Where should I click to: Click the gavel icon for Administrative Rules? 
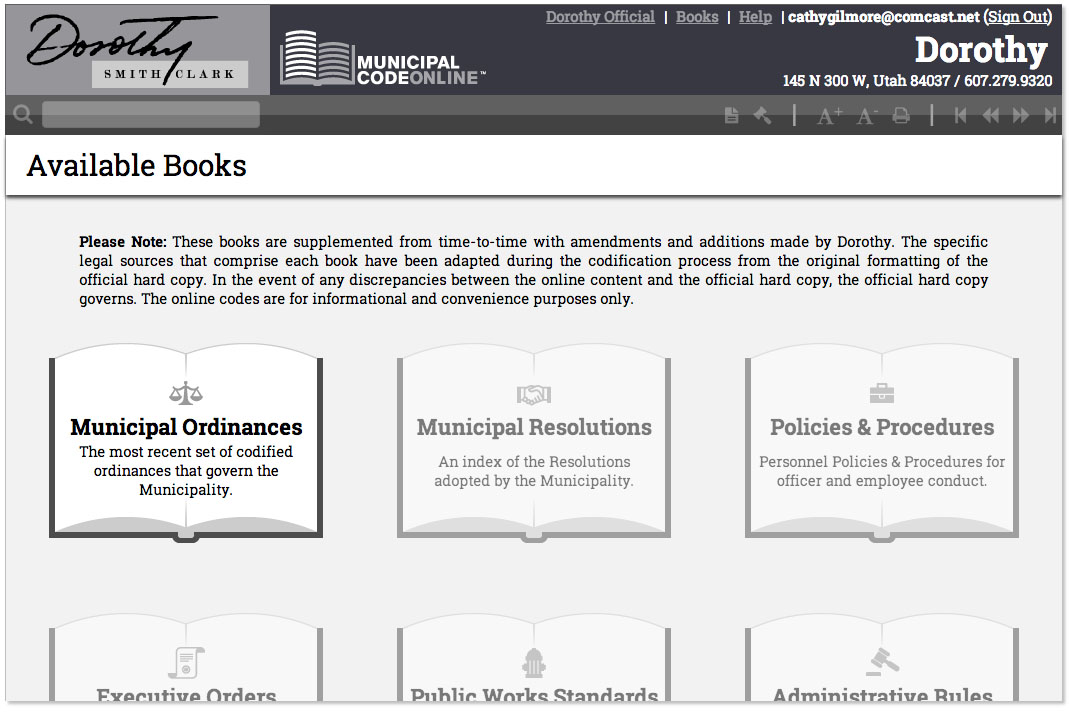point(882,661)
